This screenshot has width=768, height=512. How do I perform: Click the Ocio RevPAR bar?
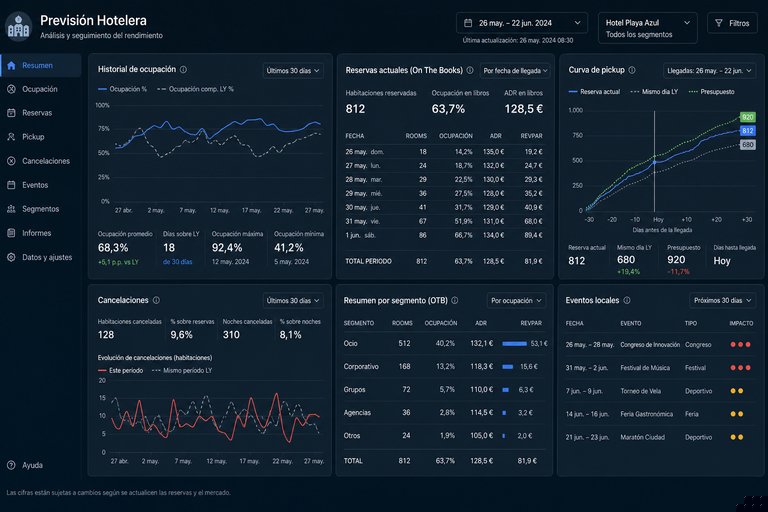[514, 343]
